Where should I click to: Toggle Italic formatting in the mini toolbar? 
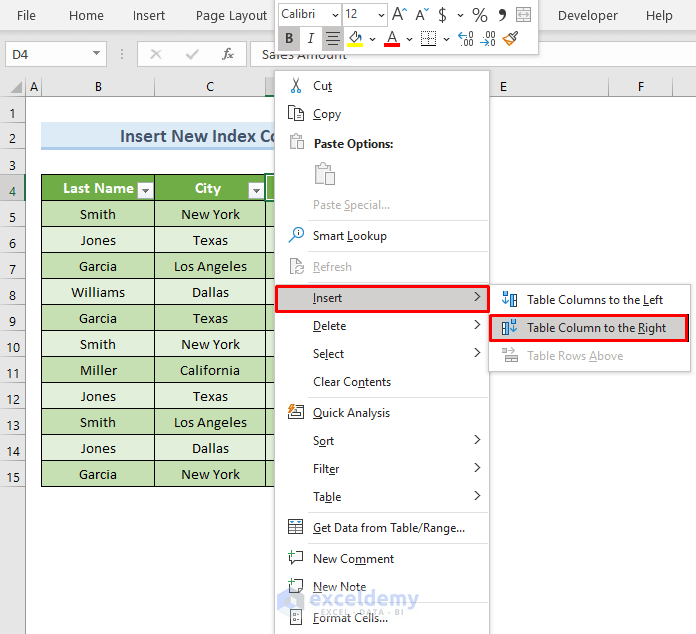click(x=311, y=39)
